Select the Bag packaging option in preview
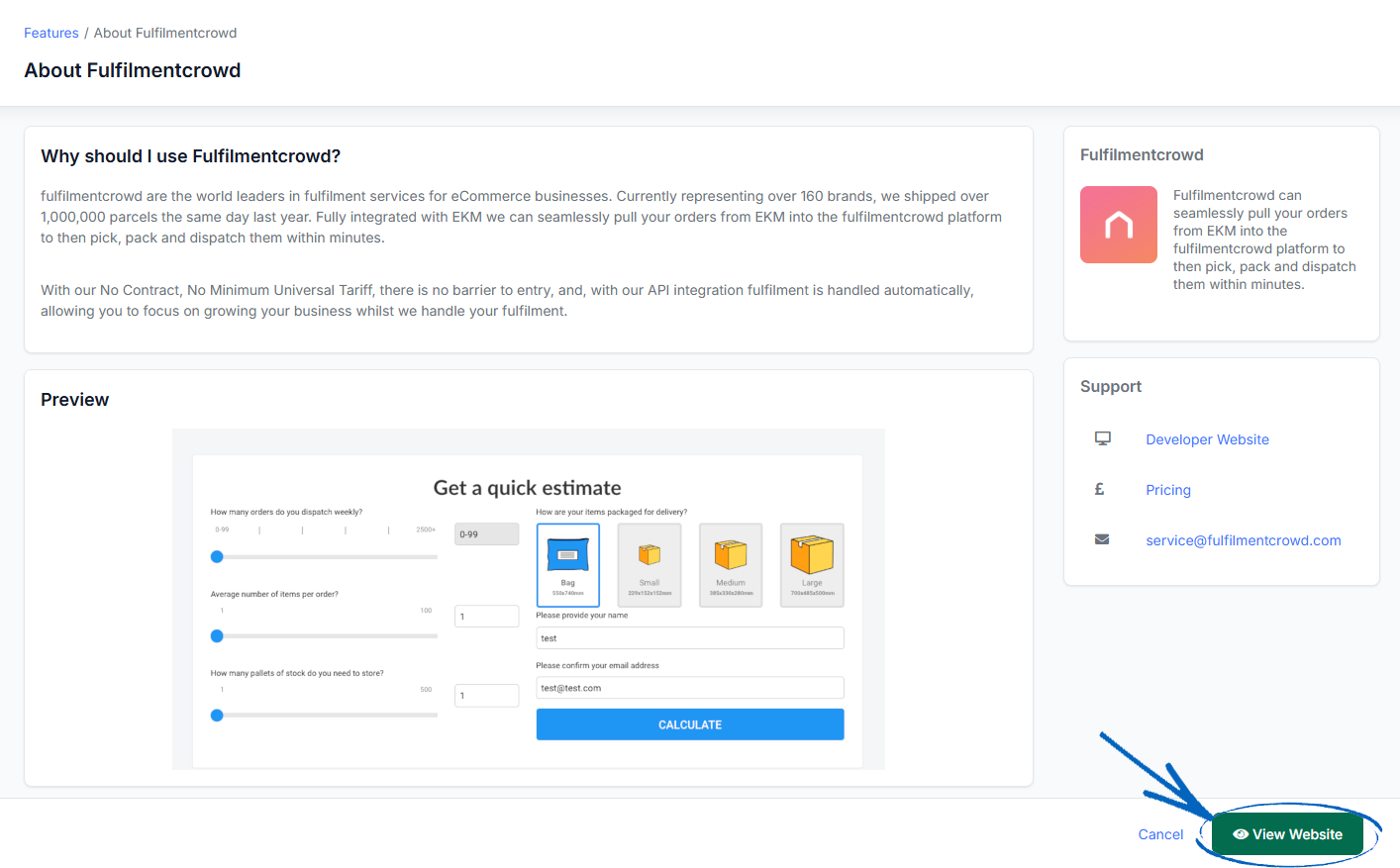The height and width of the screenshot is (868, 1400). pyautogui.click(x=568, y=565)
